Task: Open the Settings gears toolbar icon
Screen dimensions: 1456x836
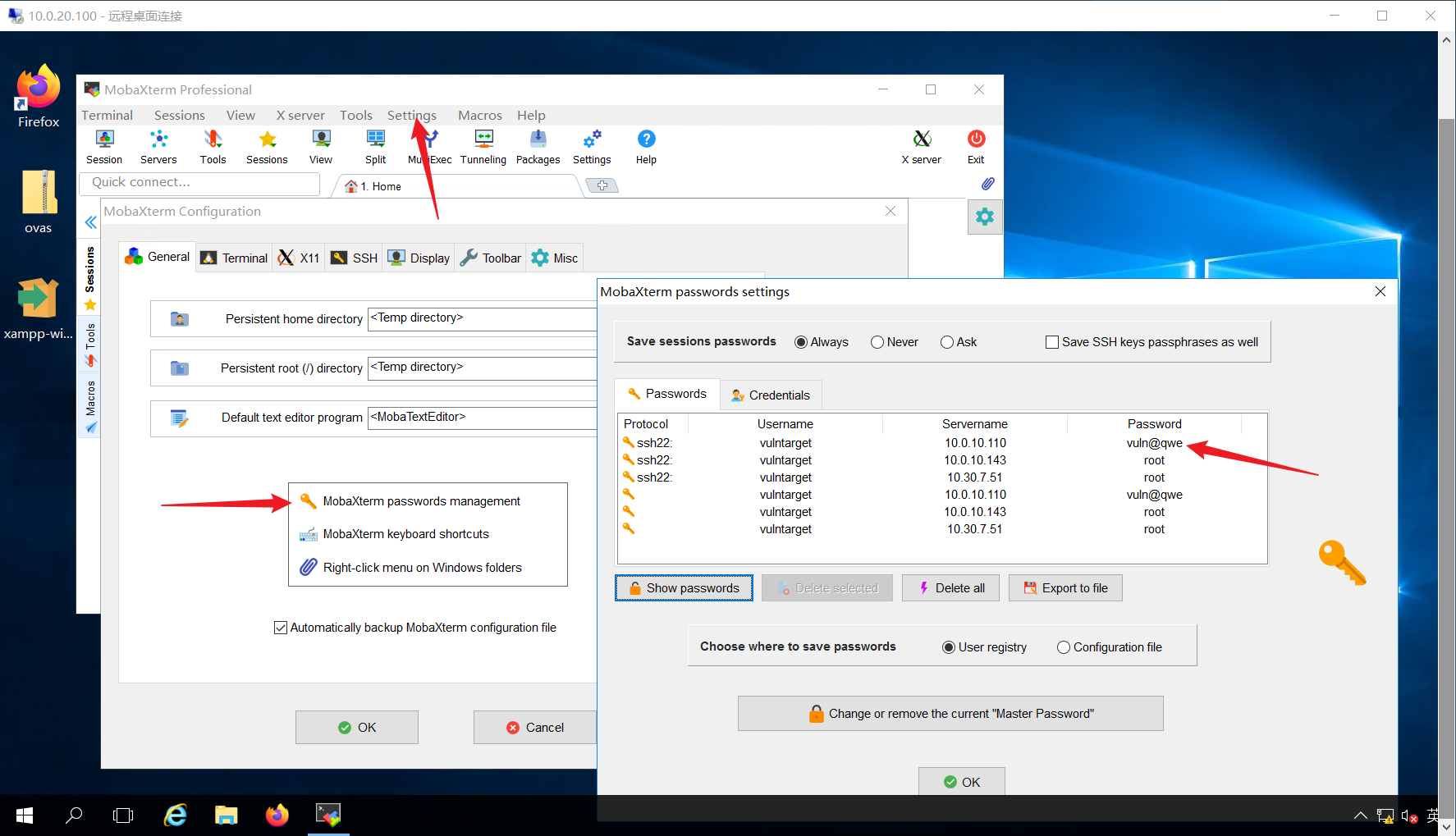Action: coord(592,148)
